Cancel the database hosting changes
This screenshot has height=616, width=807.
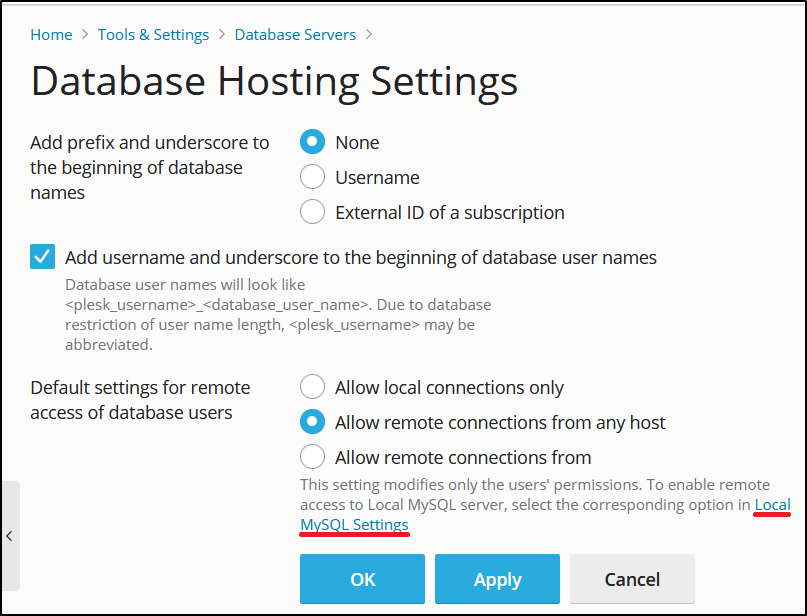click(x=632, y=580)
